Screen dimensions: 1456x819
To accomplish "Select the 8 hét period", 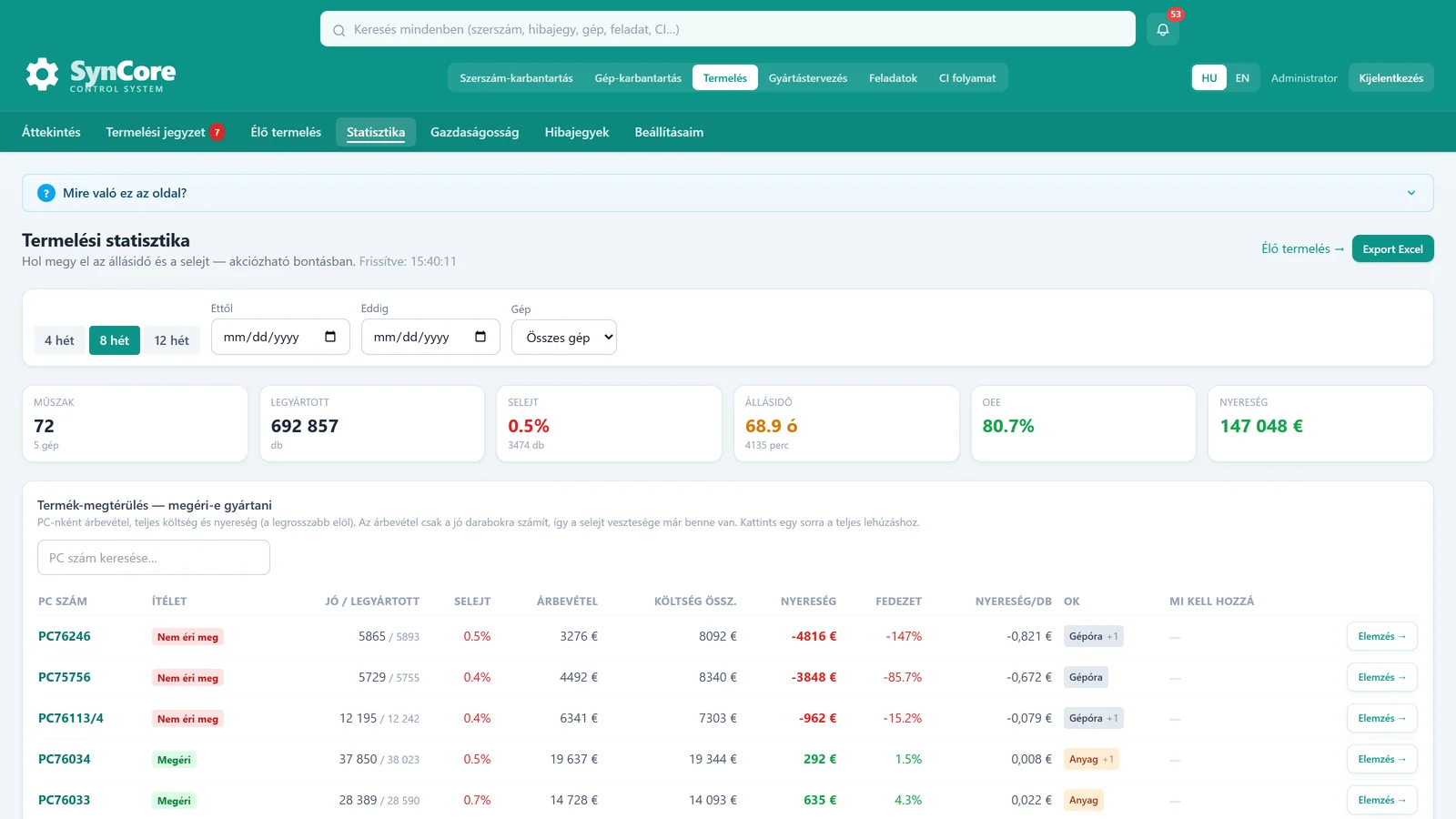I will (x=115, y=340).
